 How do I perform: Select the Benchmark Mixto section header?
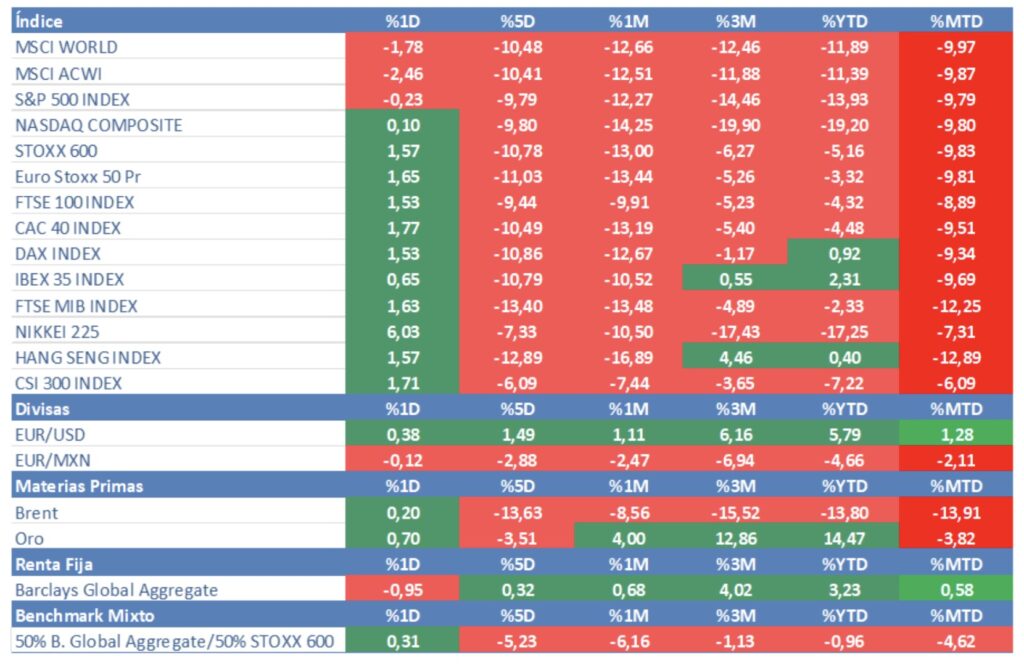click(82, 616)
